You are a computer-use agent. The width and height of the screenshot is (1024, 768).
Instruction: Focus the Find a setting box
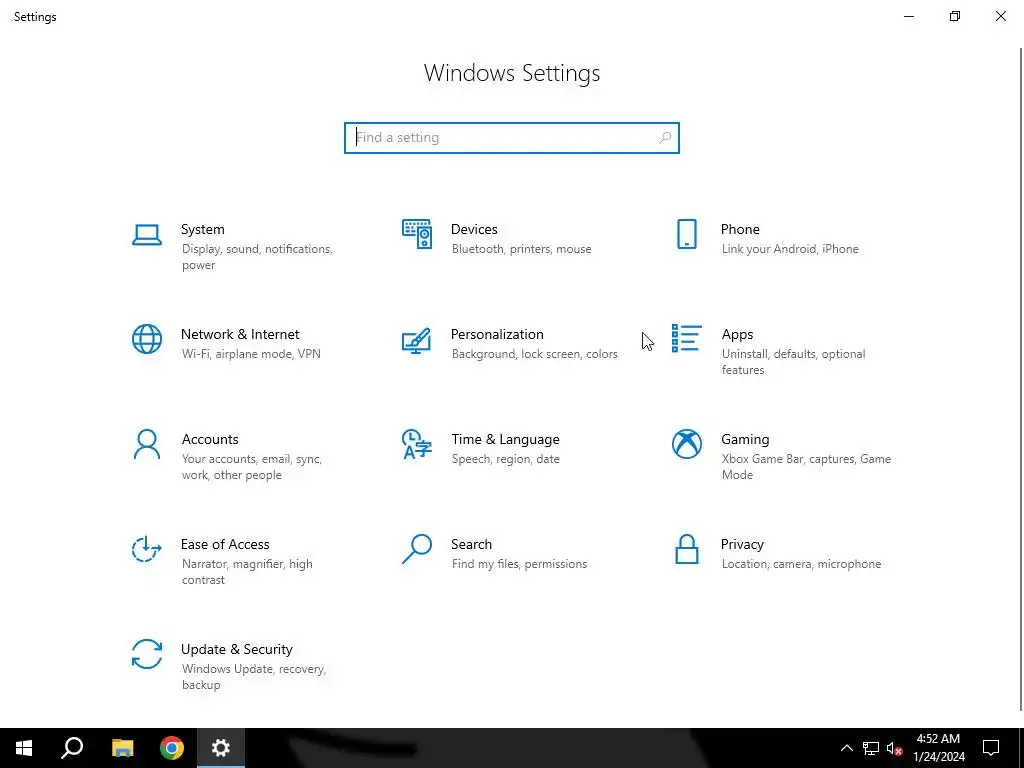511,138
